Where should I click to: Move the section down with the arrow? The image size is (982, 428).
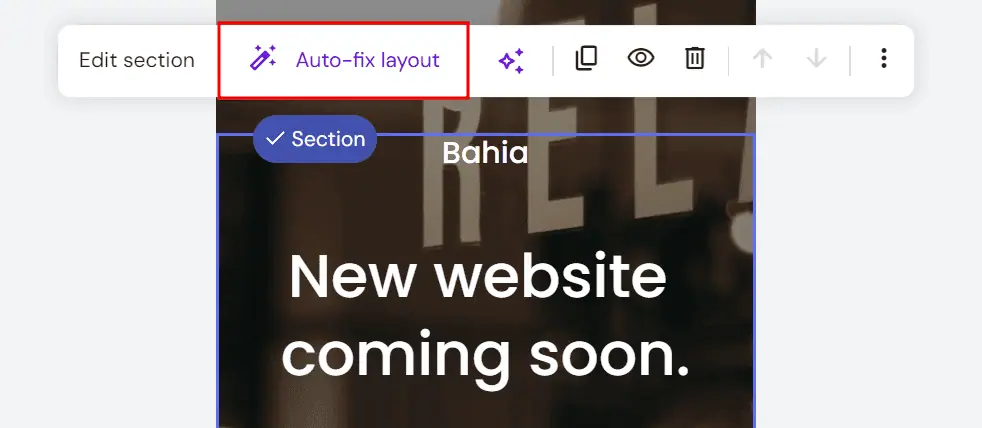tap(816, 58)
